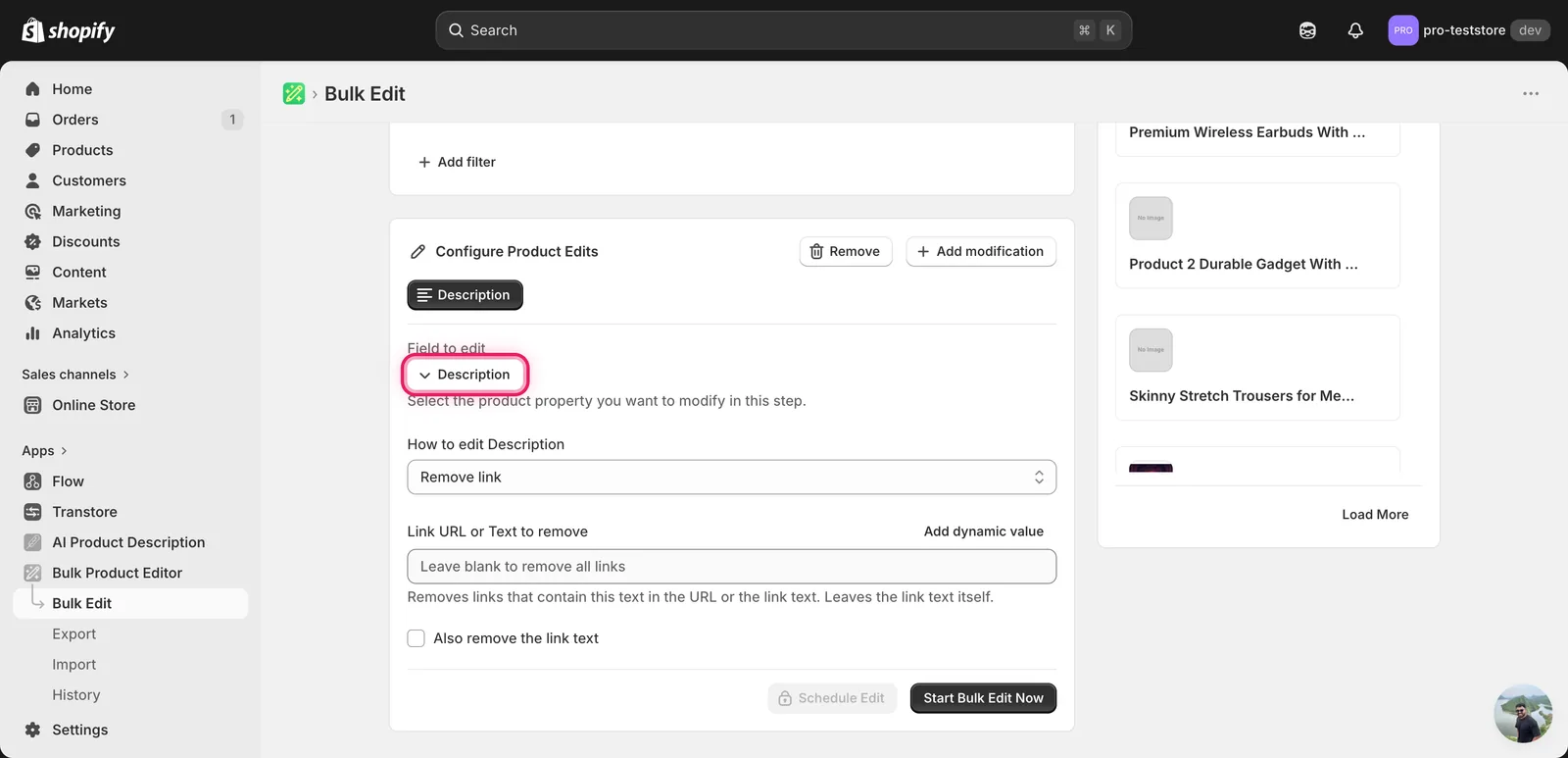Click the Bulk Edit page title
This screenshot has width=1568, height=758.
(365, 93)
